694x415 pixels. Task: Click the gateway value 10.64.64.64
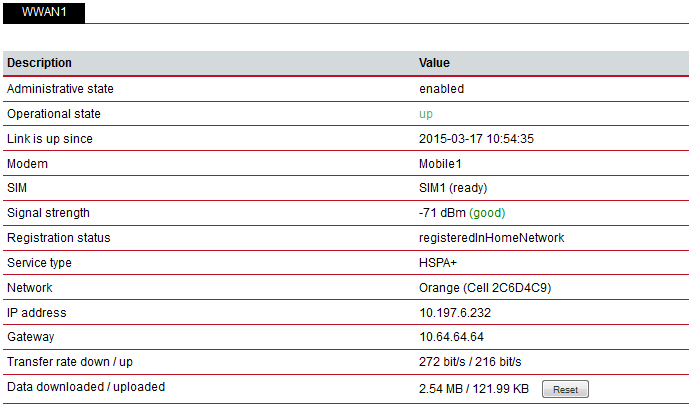click(451, 337)
